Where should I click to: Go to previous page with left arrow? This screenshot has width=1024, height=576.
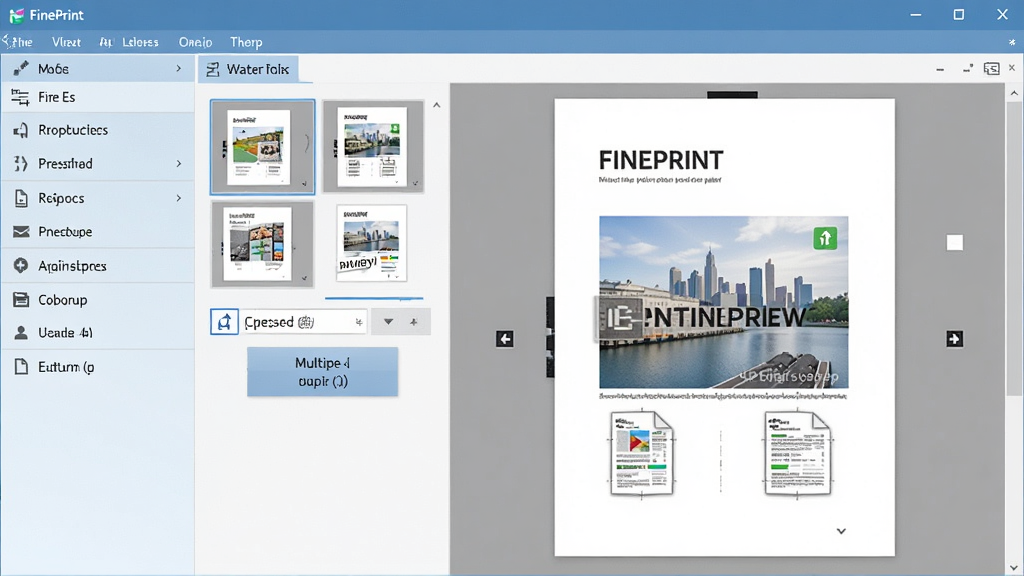coord(504,339)
